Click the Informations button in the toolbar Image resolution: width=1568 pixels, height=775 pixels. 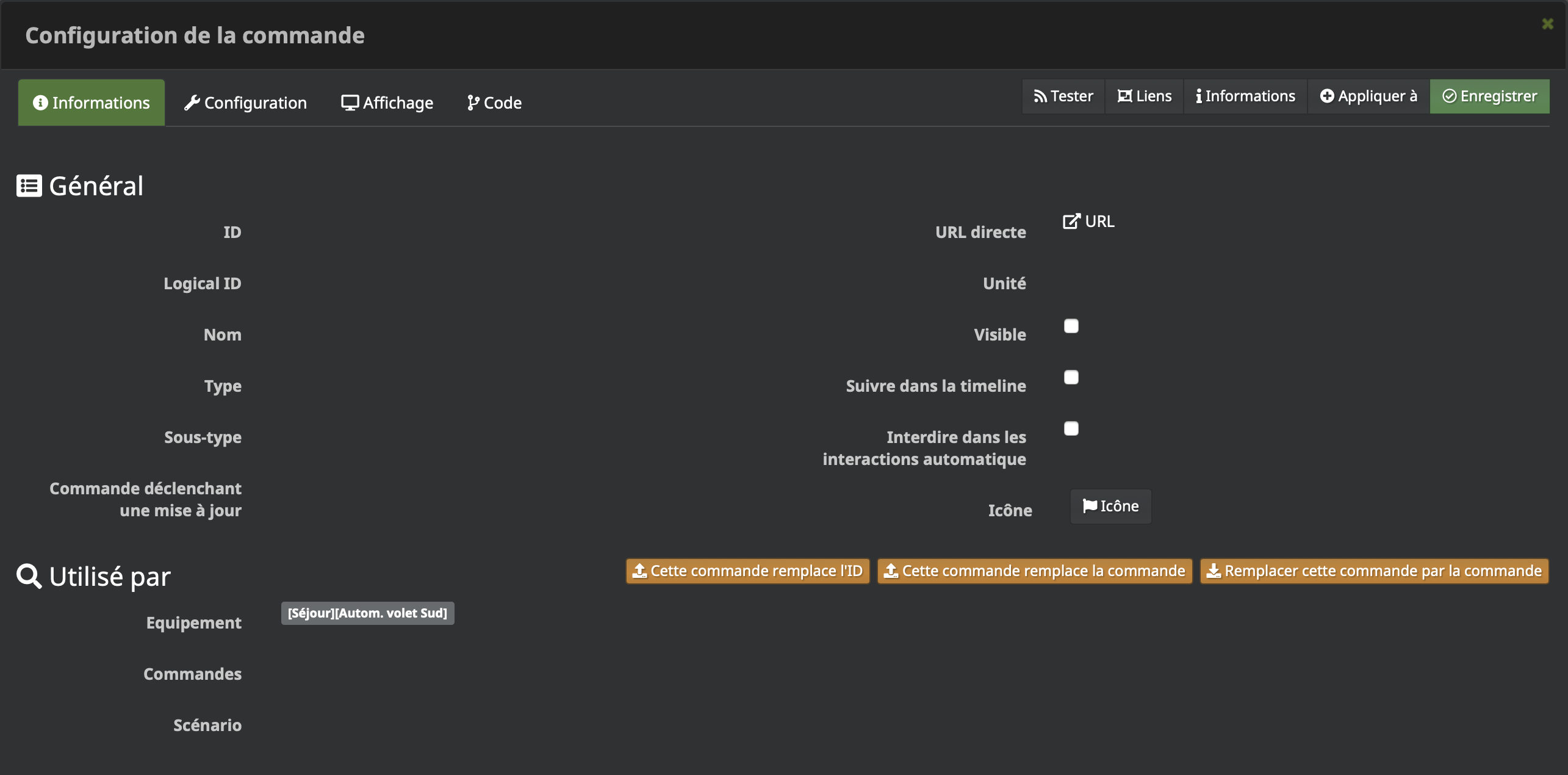coord(1245,96)
